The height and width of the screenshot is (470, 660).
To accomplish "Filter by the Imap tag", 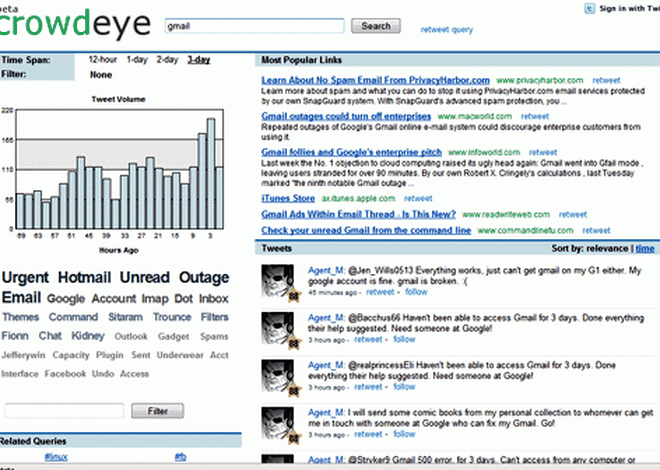I will click(x=155, y=299).
